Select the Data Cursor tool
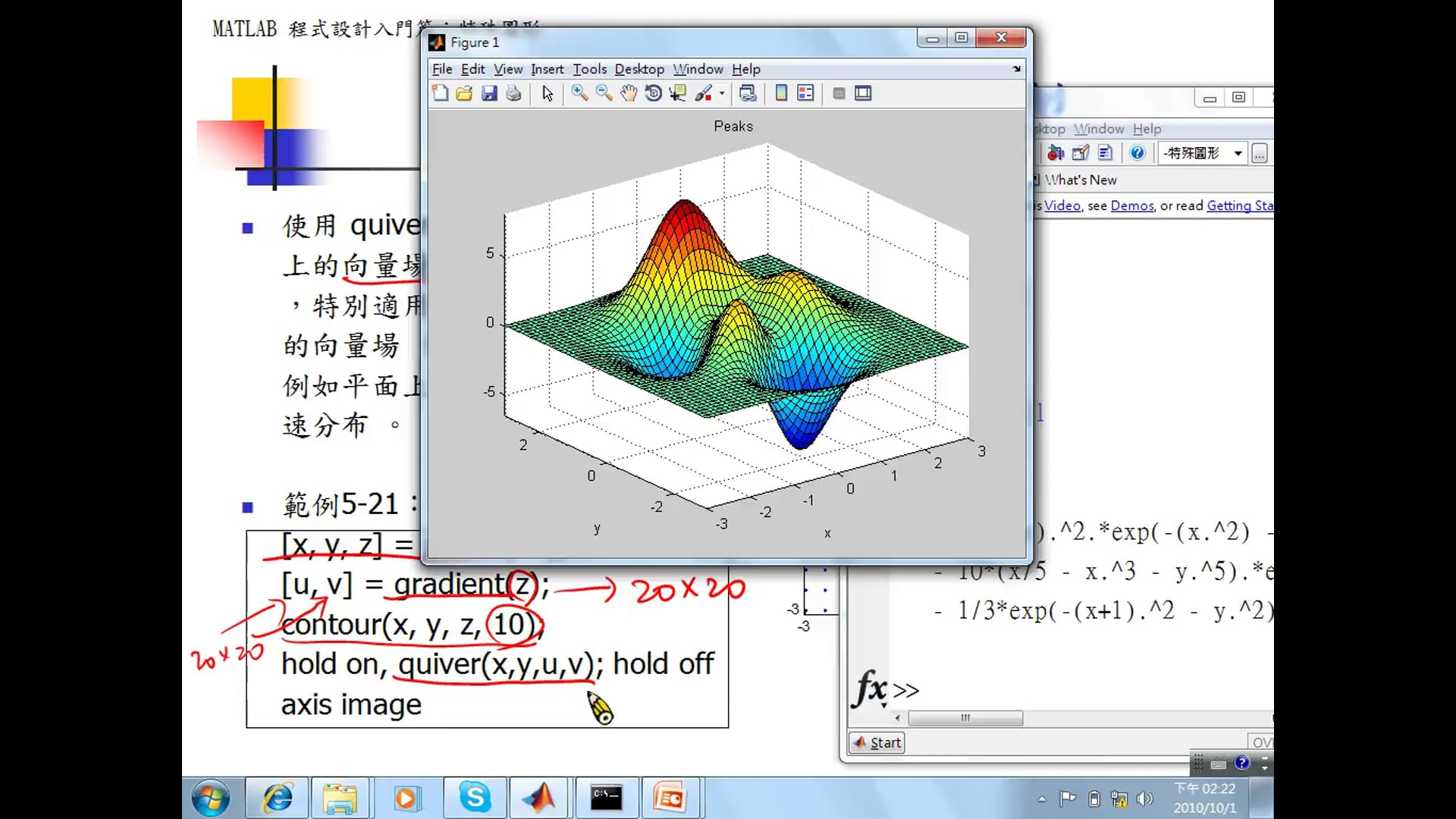This screenshot has height=819, width=1456. click(x=677, y=93)
